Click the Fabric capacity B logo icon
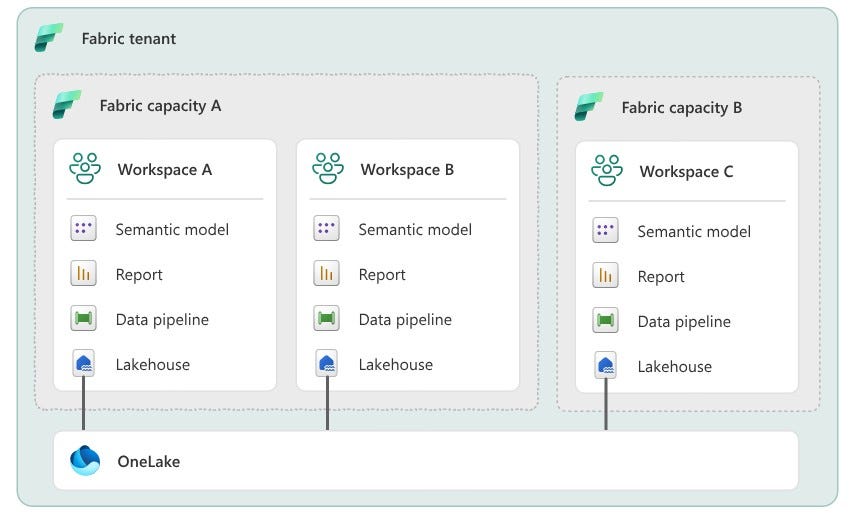 589,107
